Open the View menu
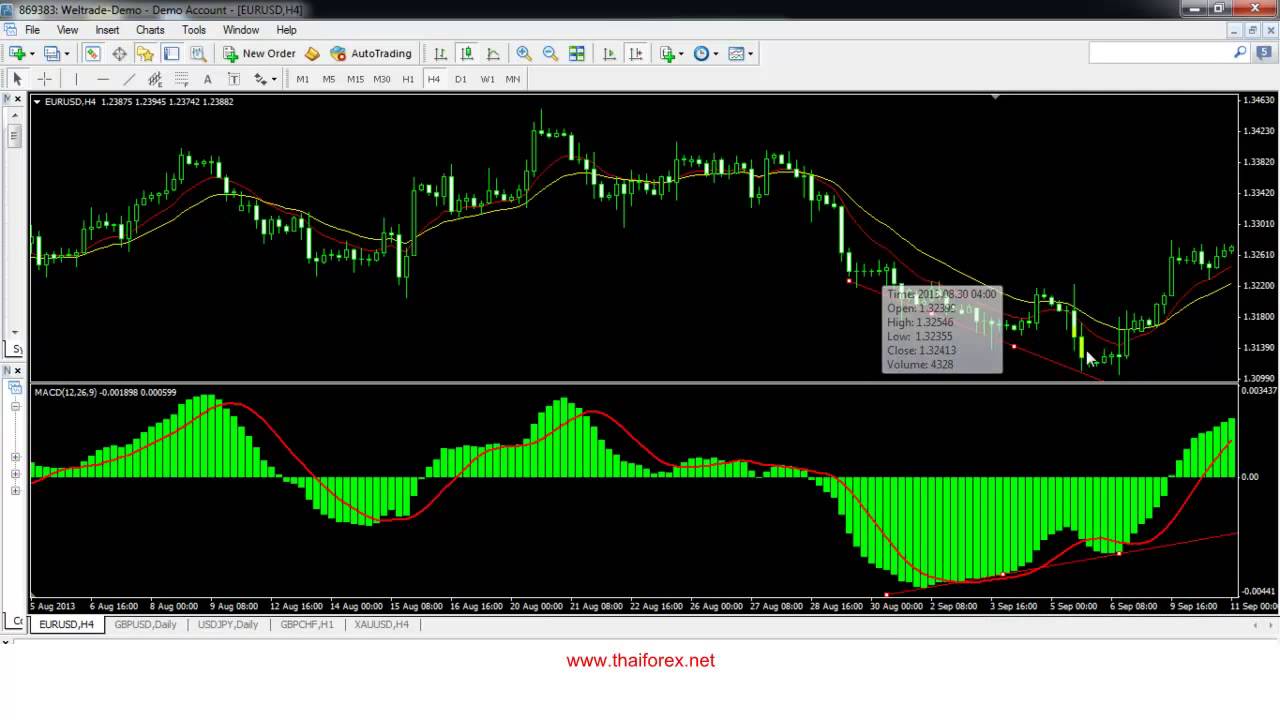This screenshot has height=720, width=1280. pos(68,30)
